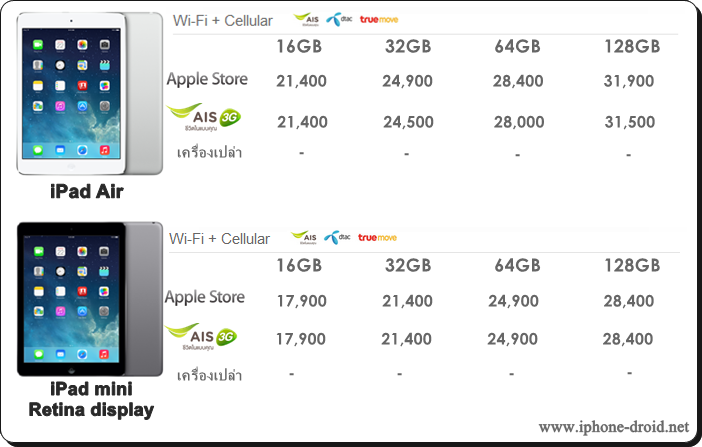Select the 128GB column header for iPad Air
This screenshot has width=702, height=447.
coord(632,47)
